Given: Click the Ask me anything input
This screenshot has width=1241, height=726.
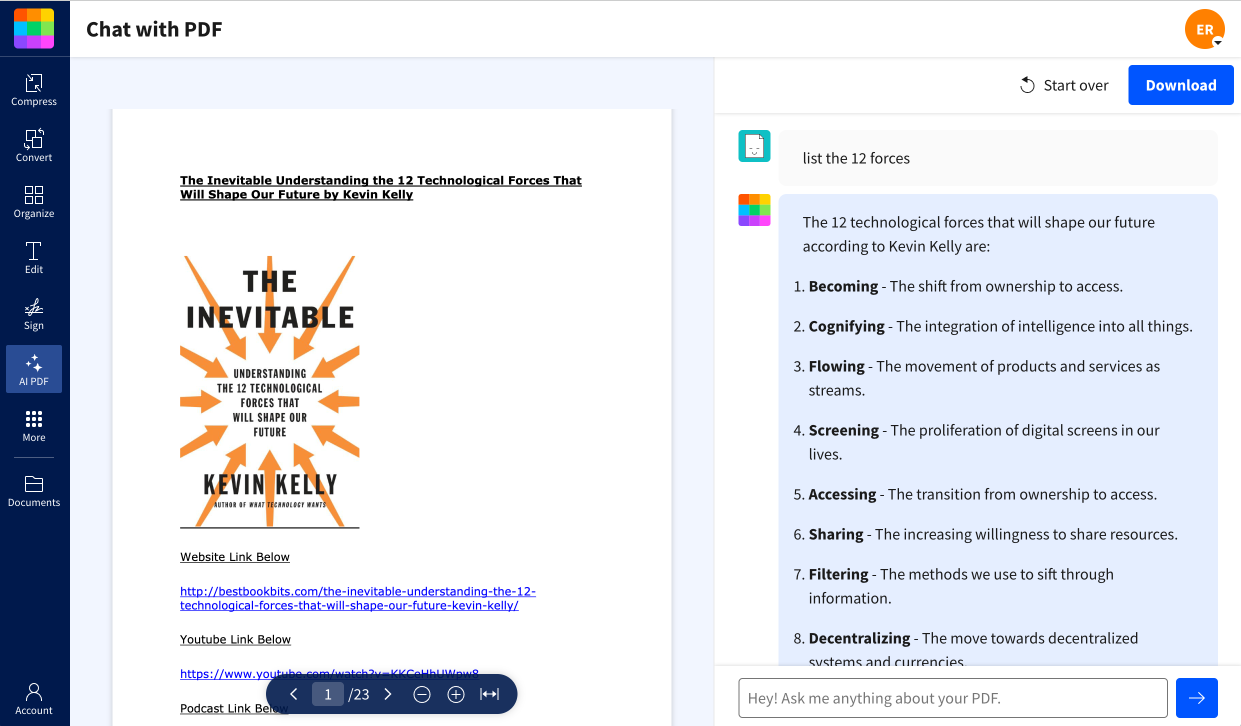Looking at the screenshot, I should point(953,698).
